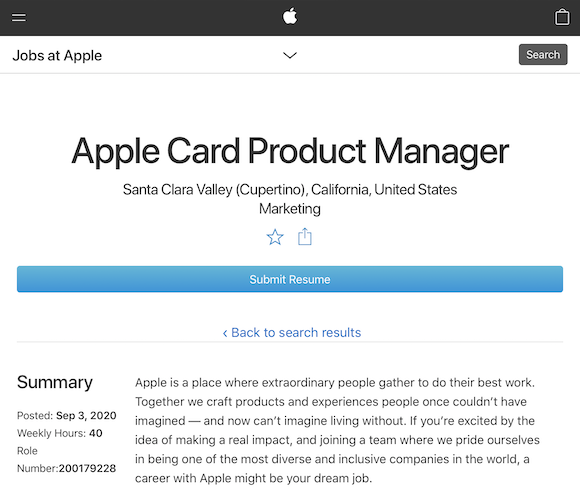Click the Jobs at Apple title
The width and height of the screenshot is (580, 492).
(x=57, y=55)
